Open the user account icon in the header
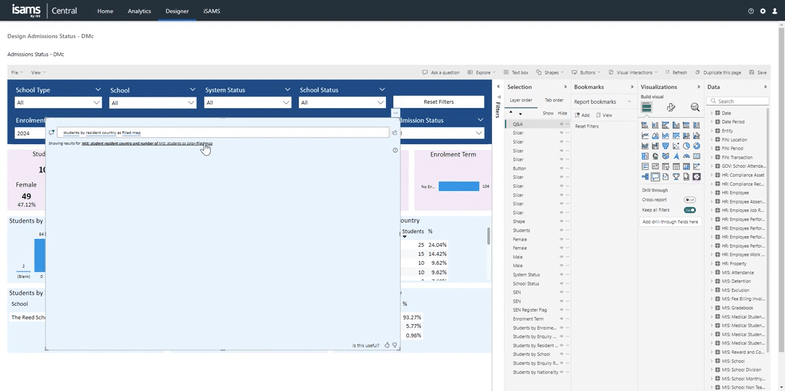This screenshot has width=785, height=391. (774, 11)
